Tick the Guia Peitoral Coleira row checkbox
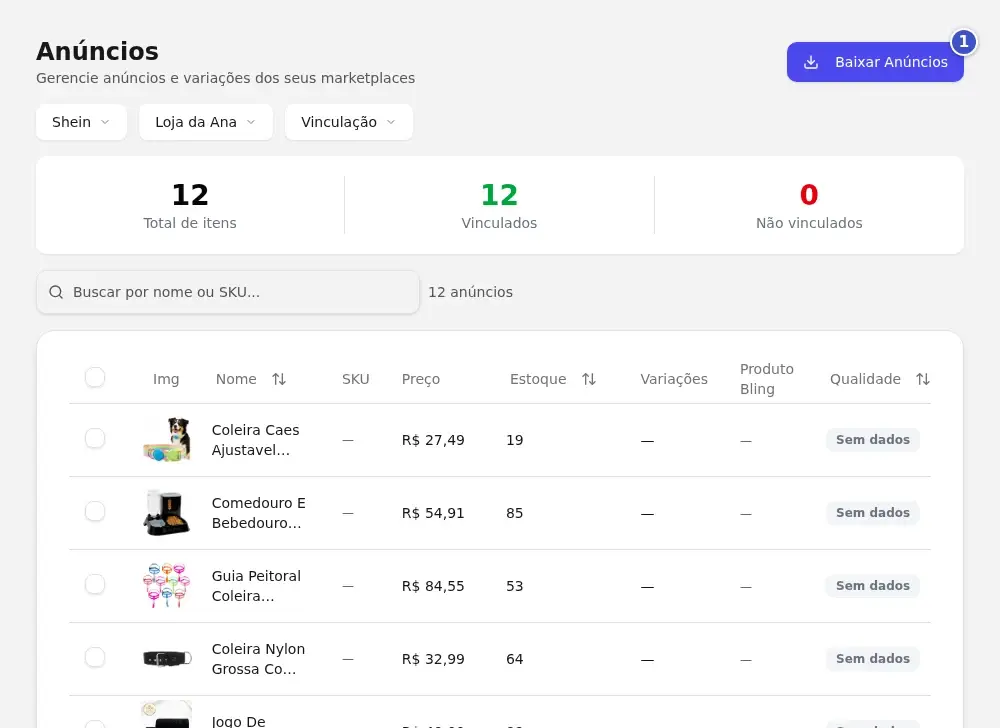The width and height of the screenshot is (1000, 728). pyautogui.click(x=95, y=584)
